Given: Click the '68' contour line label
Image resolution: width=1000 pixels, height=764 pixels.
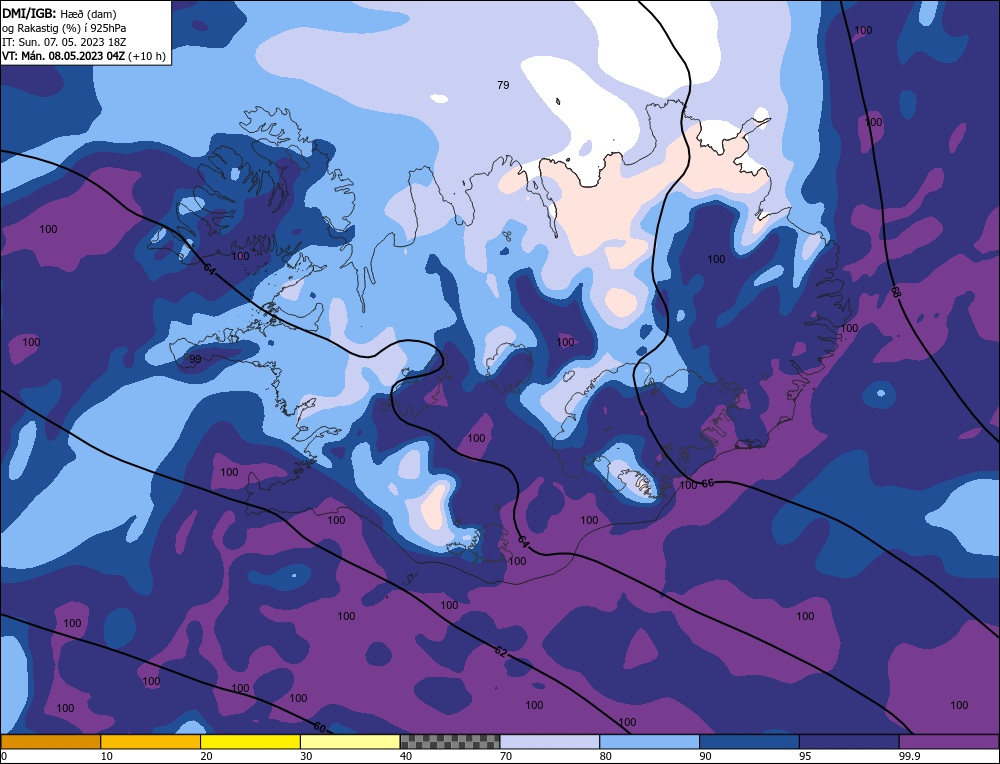Looking at the screenshot, I should point(895,292).
